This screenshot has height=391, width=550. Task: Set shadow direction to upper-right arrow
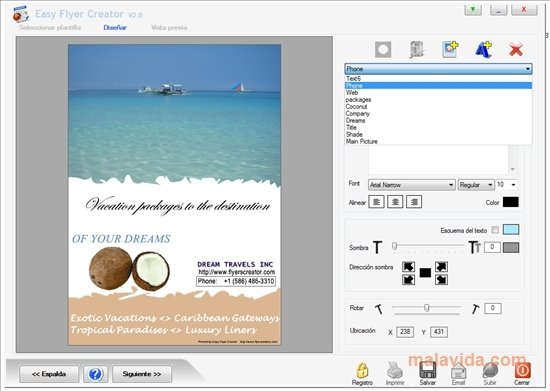coord(441,267)
